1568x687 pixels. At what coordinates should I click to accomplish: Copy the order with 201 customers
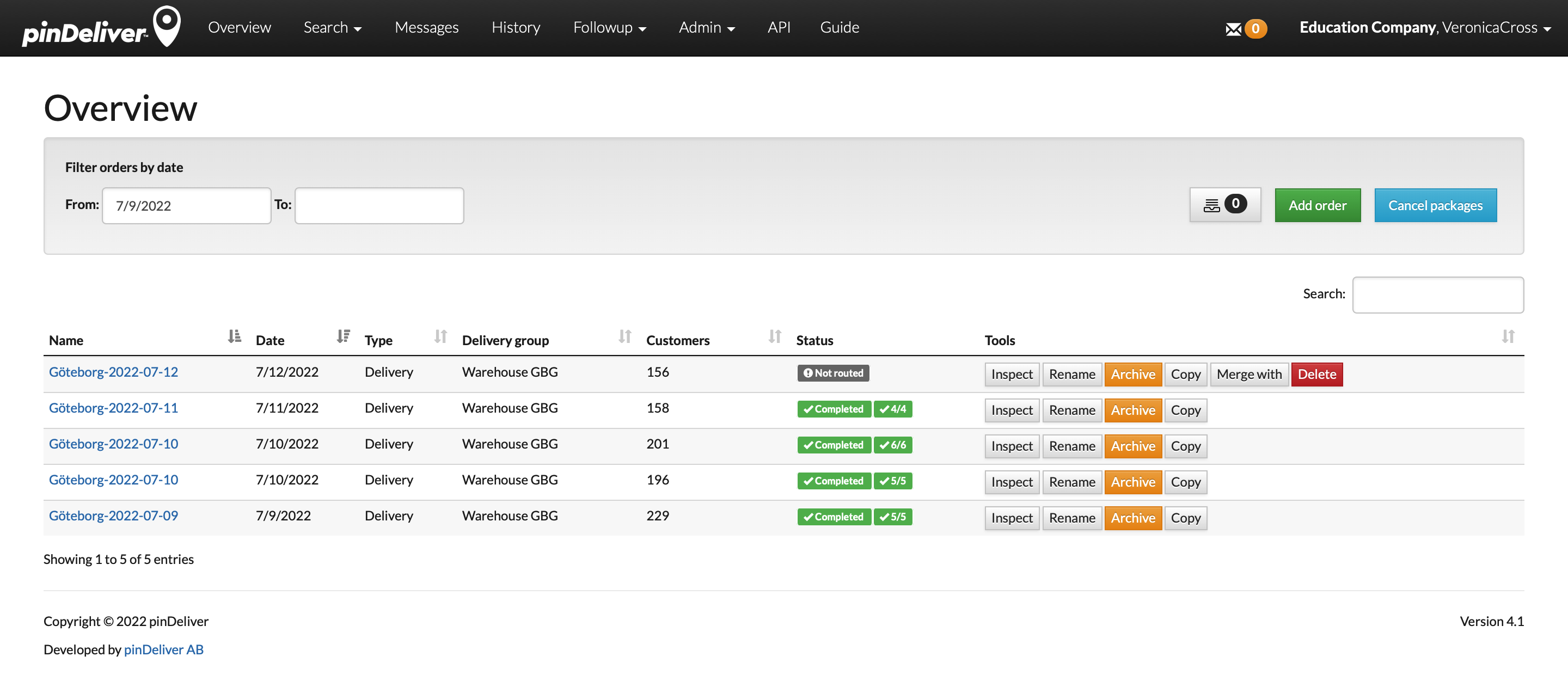coord(1185,446)
